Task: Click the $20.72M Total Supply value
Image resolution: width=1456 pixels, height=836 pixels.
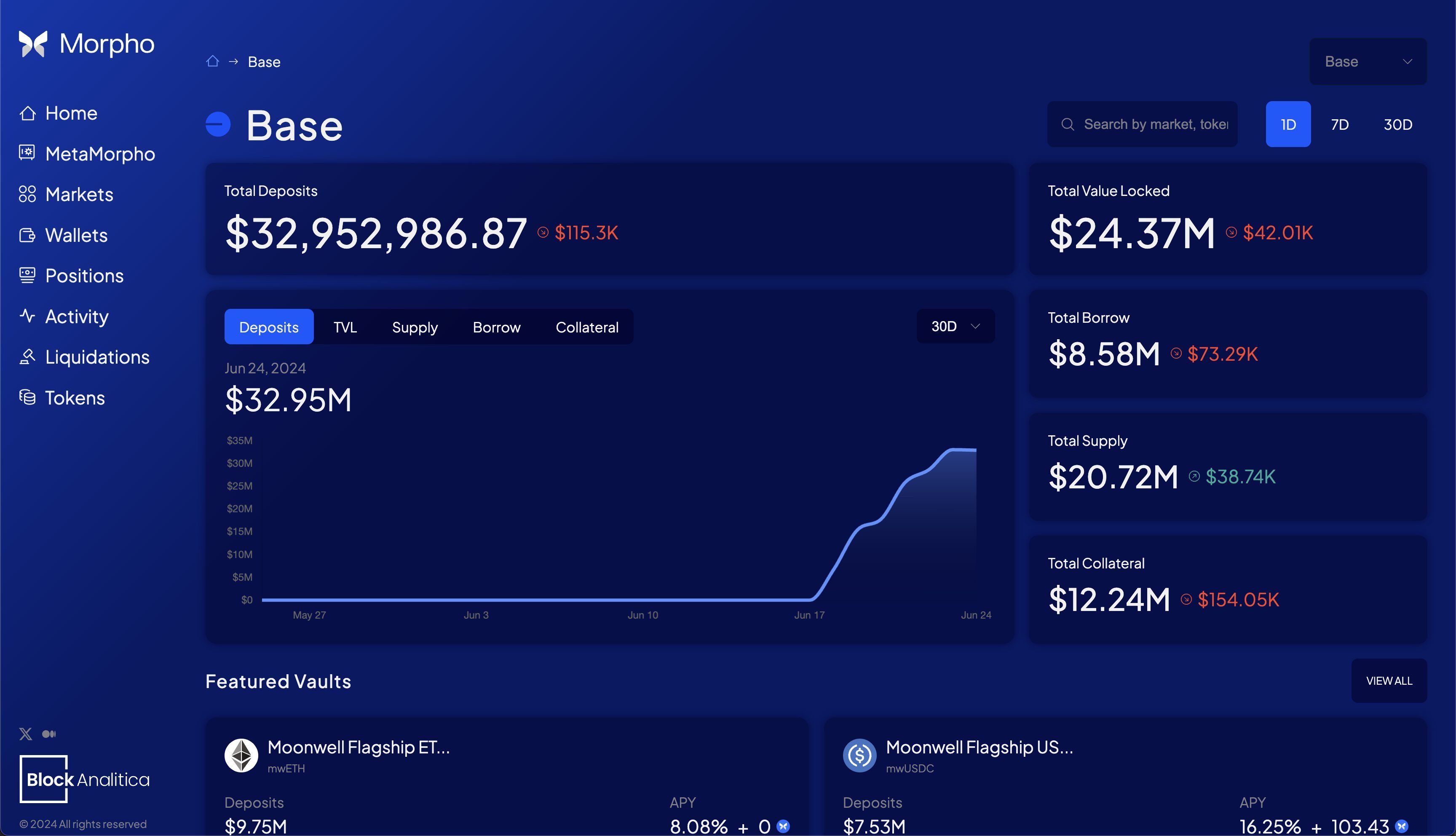Action: (1113, 477)
